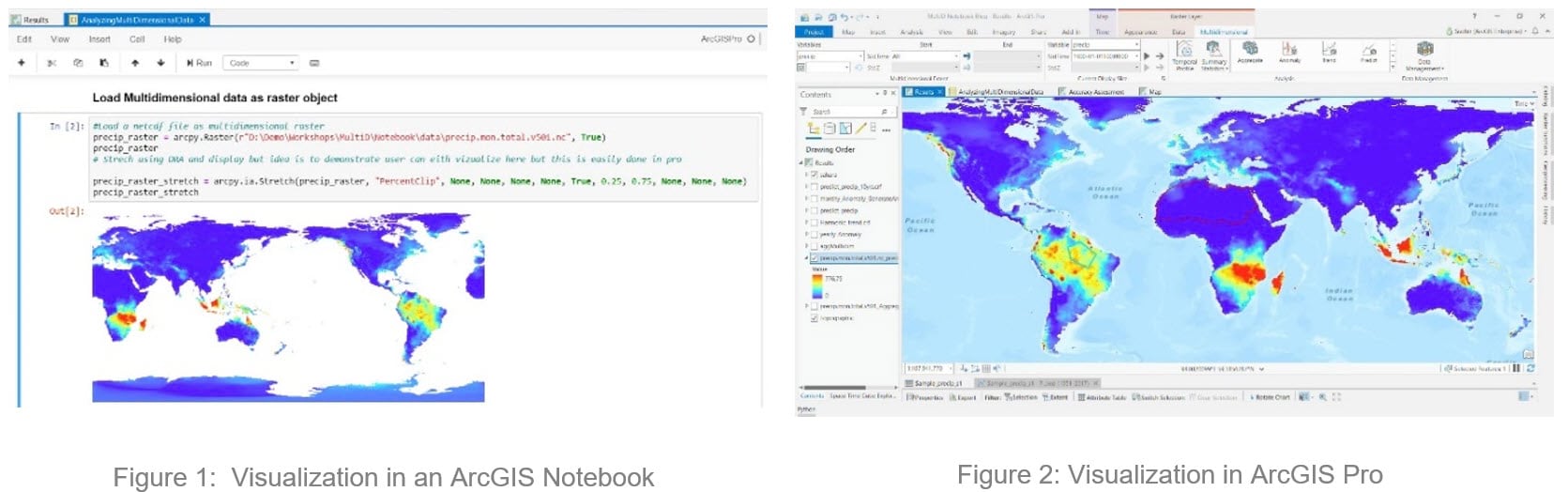Click the paste cell icon in the notebook toolbar
Screen dimensions: 1568x492
pos(104,63)
